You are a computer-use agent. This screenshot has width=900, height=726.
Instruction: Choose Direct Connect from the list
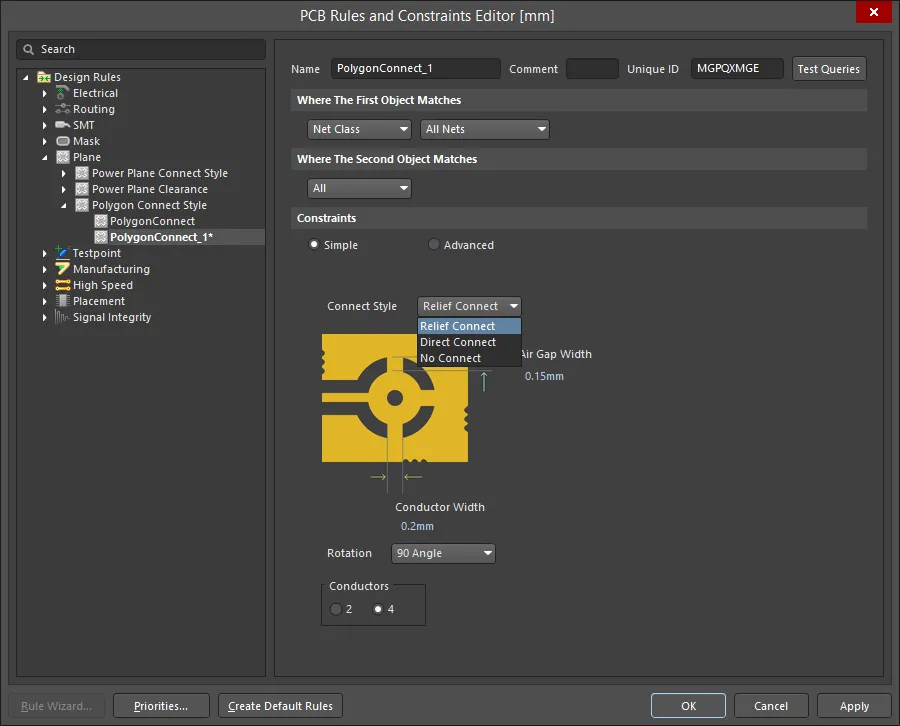click(x=470, y=342)
